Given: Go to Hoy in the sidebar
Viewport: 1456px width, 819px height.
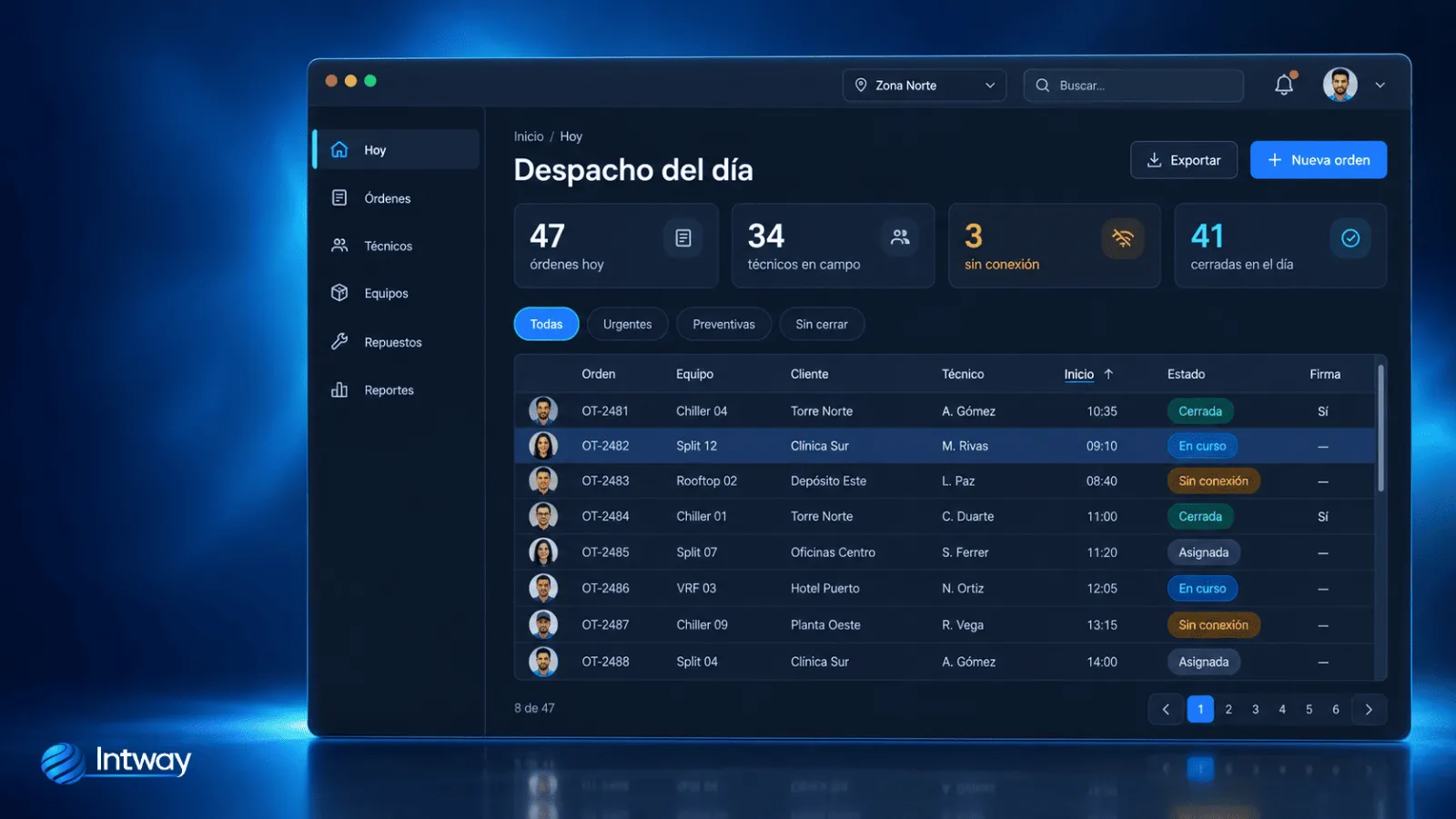Looking at the screenshot, I should (x=397, y=149).
